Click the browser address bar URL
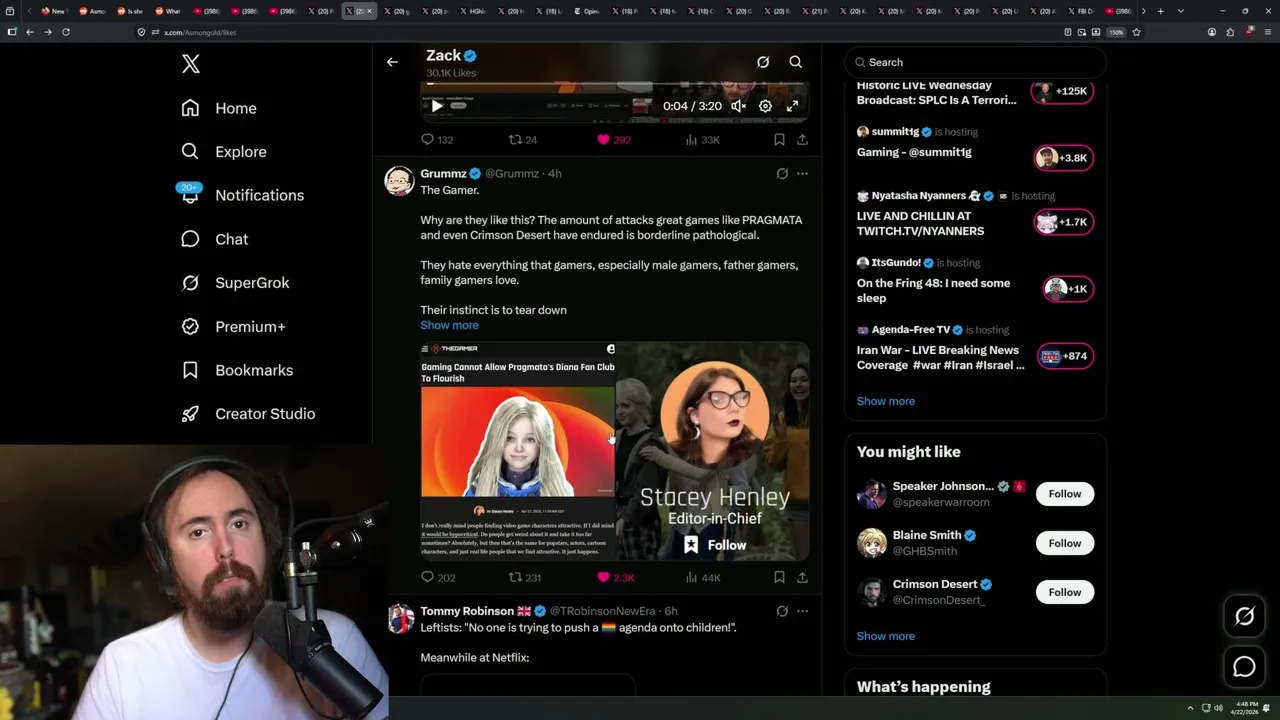Viewport: 1280px width, 720px height. (x=200, y=32)
